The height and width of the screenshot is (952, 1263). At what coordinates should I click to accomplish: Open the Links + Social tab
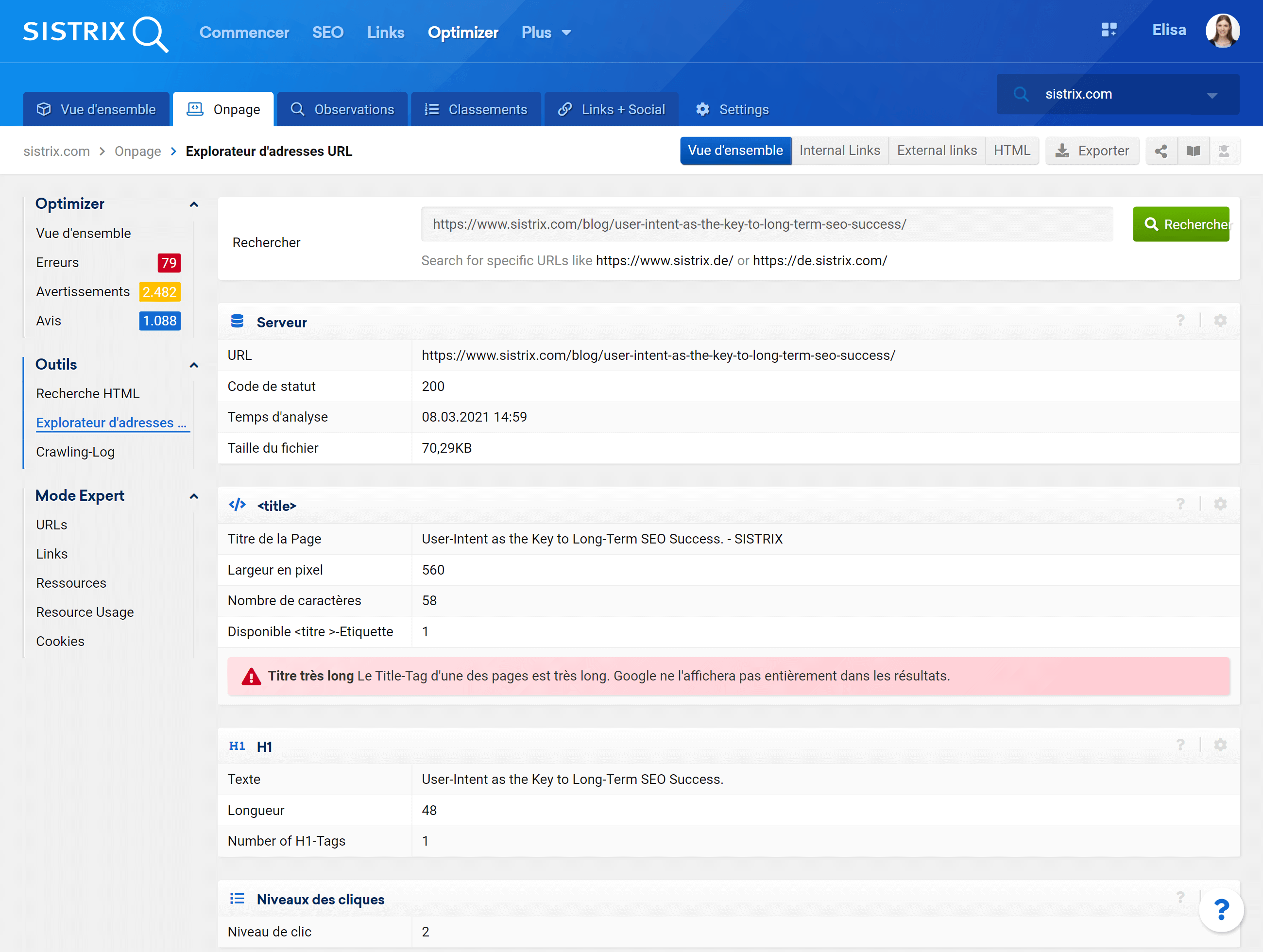[612, 109]
